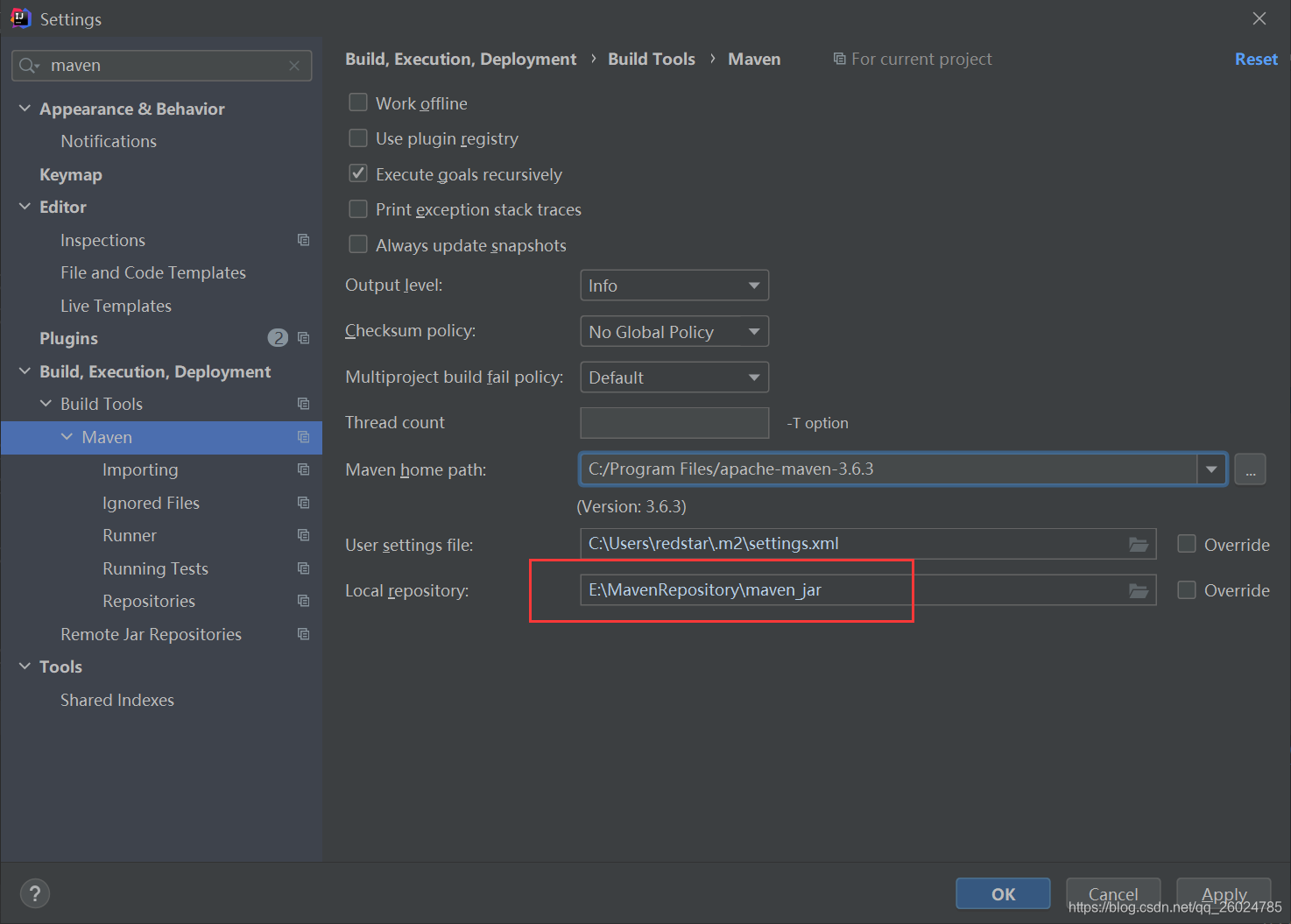The image size is (1291, 924).
Task: Click the Plugins update count badge
Action: click(x=278, y=338)
